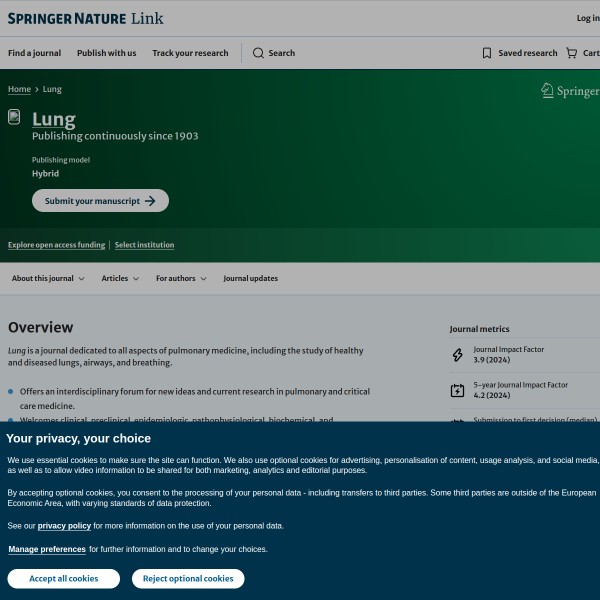Viewport: 600px width, 600px height.
Task: Open the privacy policy link
Action: pos(64,525)
